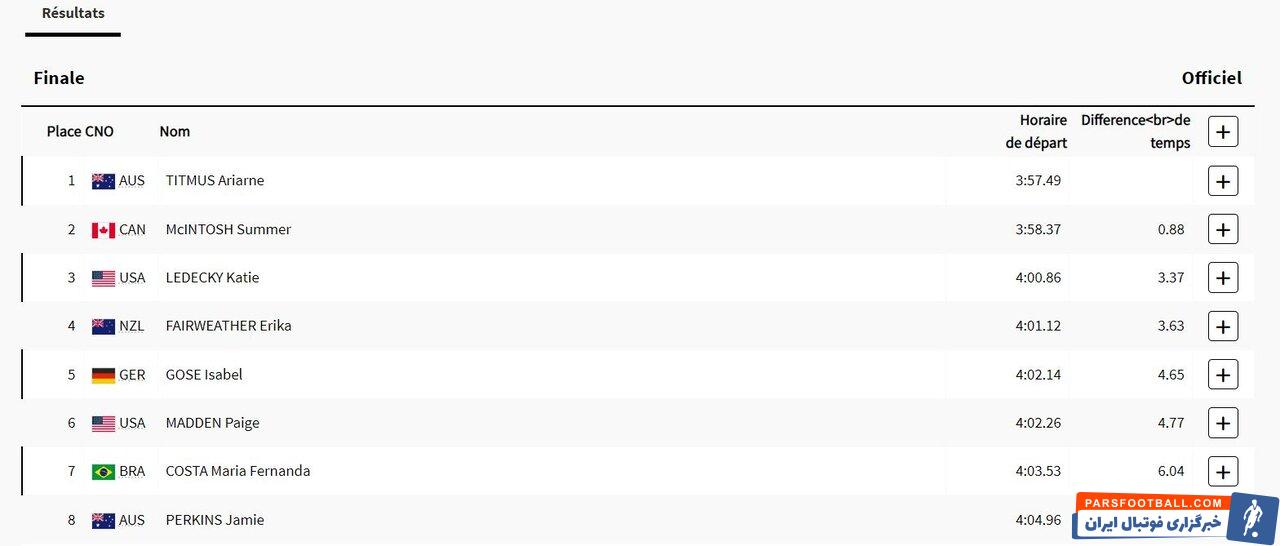Select athlete name PERKINS Jamie
The image size is (1280, 546).
tap(215, 520)
